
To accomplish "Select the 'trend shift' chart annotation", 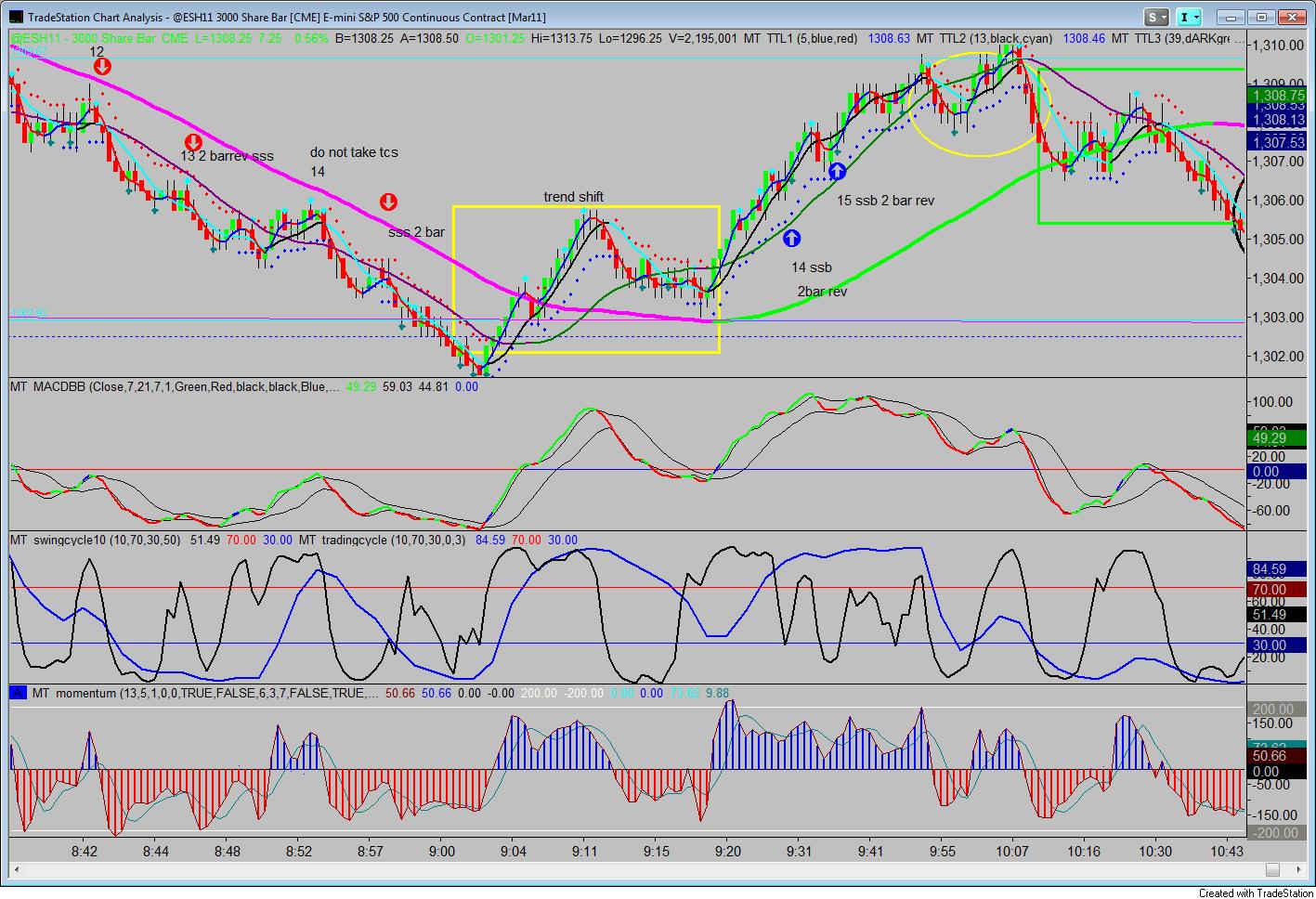I will pyautogui.click(x=574, y=197).
